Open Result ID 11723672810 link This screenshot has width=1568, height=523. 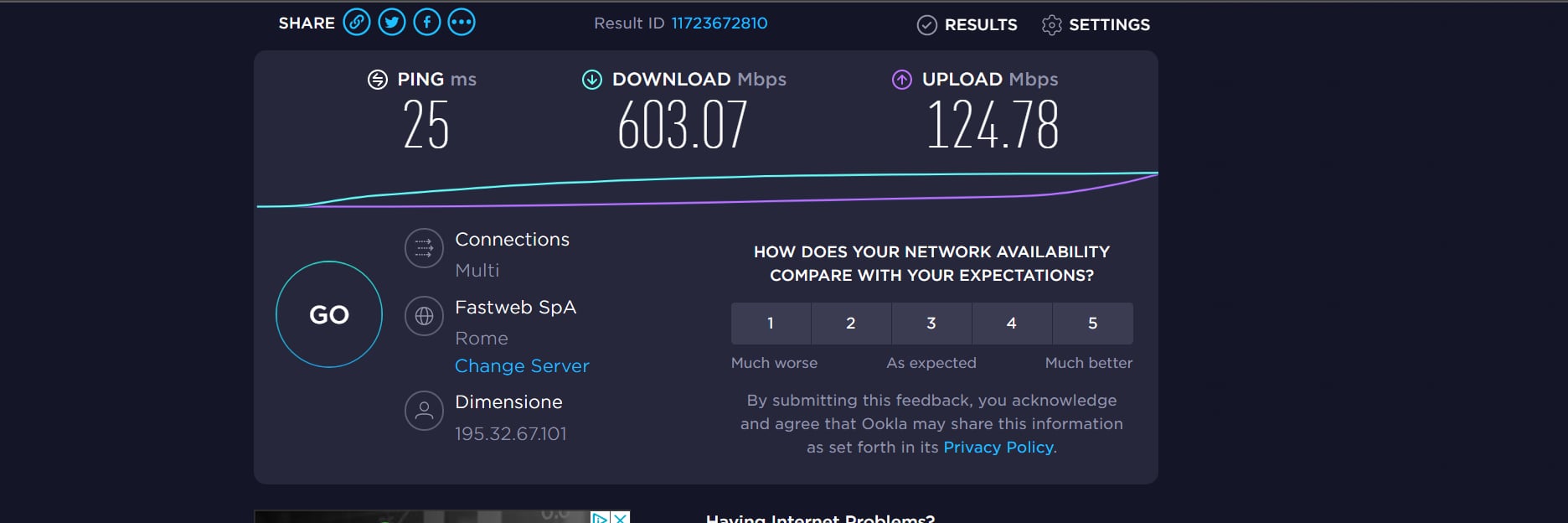tap(719, 23)
